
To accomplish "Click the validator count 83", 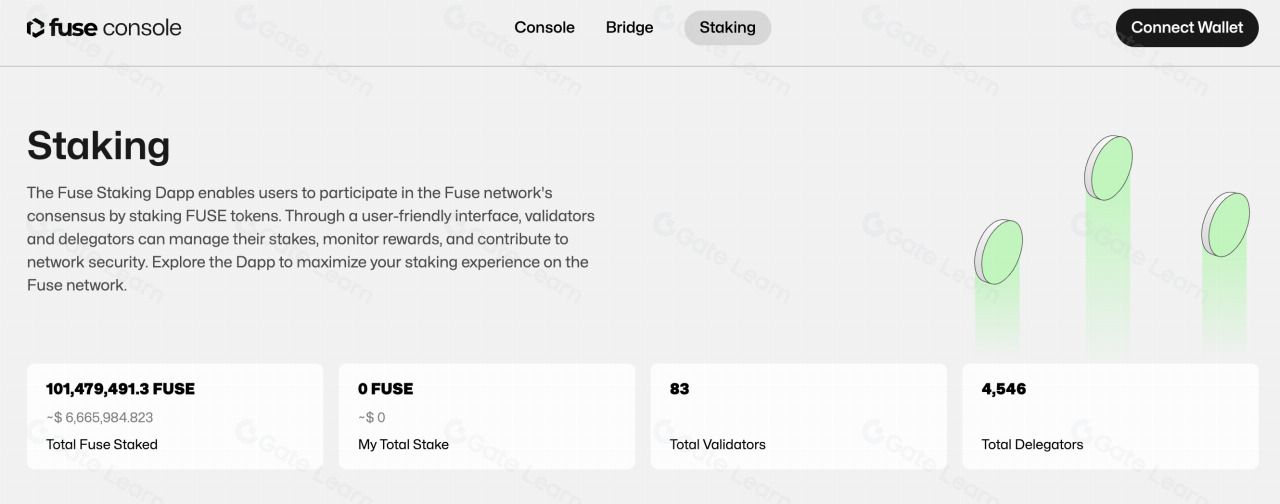I will point(680,389).
